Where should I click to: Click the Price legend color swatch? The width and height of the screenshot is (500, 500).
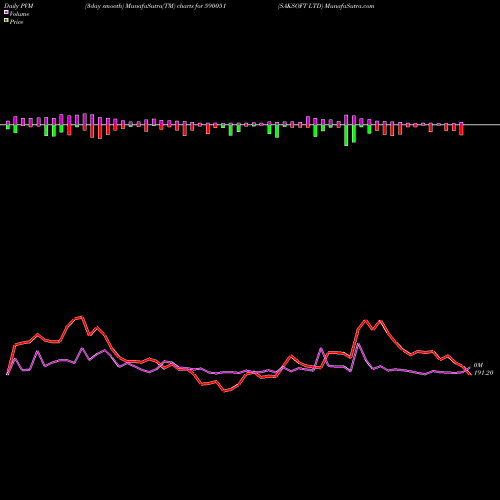pyautogui.click(x=6, y=20)
